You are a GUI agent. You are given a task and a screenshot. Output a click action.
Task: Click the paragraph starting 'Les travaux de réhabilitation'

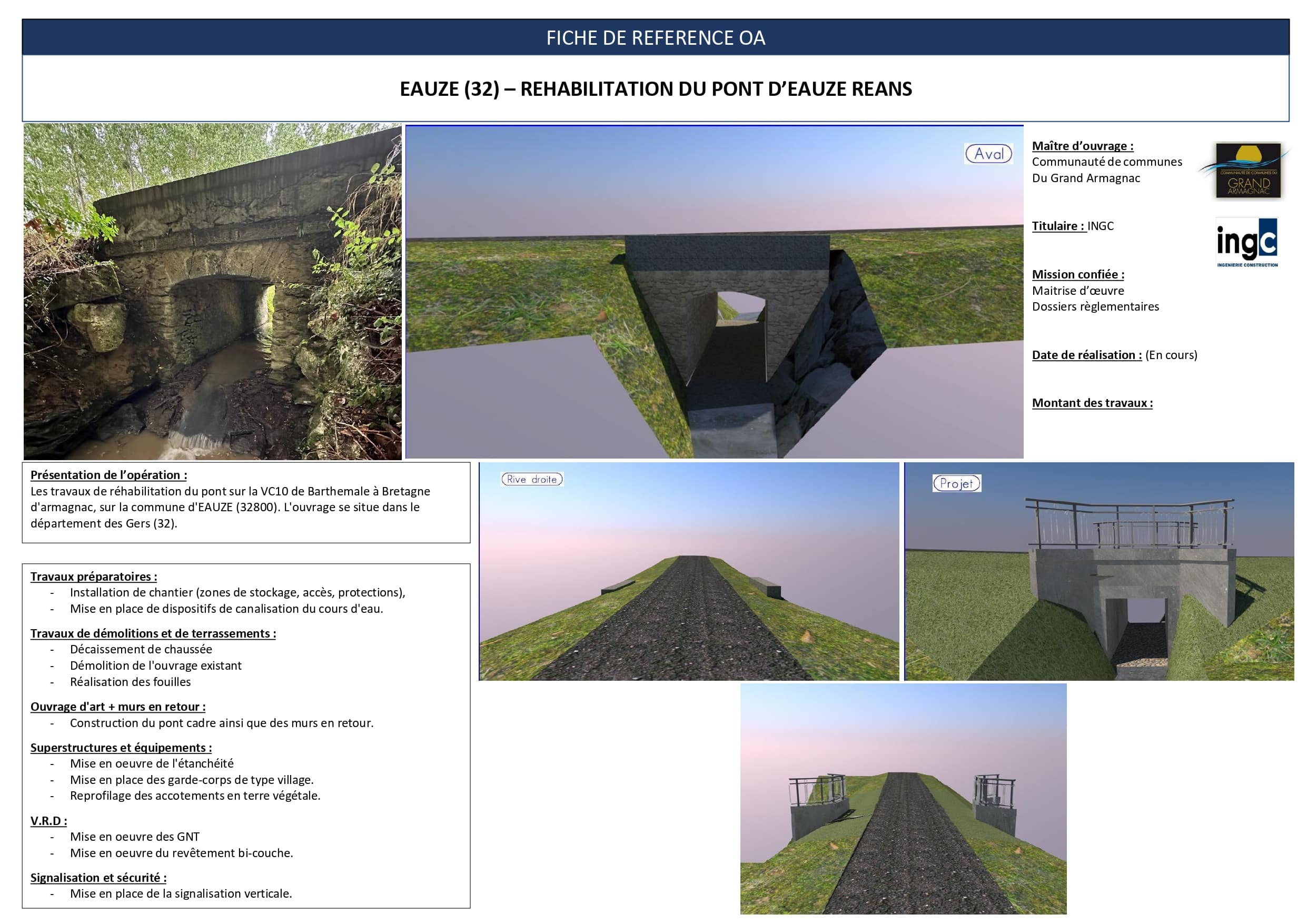tap(231, 507)
